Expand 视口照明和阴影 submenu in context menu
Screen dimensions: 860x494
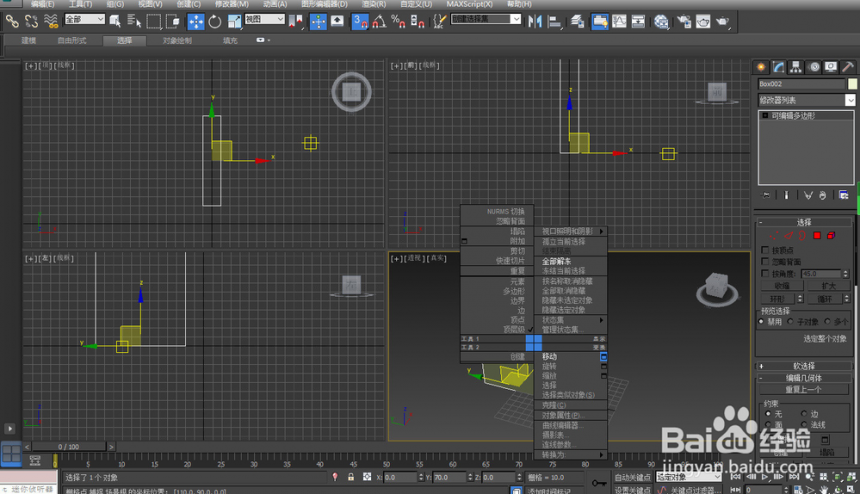tap(571, 231)
